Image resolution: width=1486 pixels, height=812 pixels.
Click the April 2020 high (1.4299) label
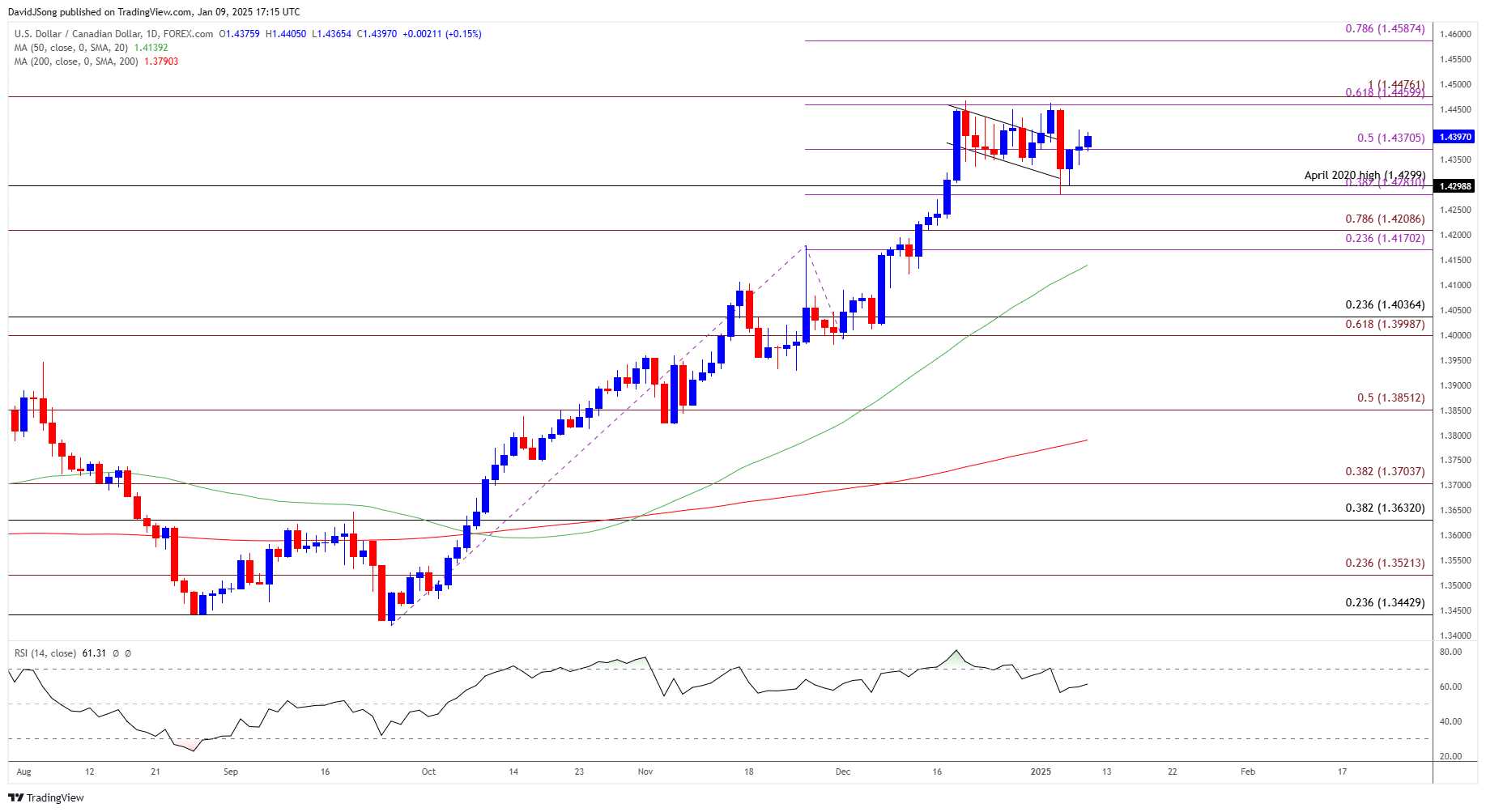pyautogui.click(x=1364, y=175)
